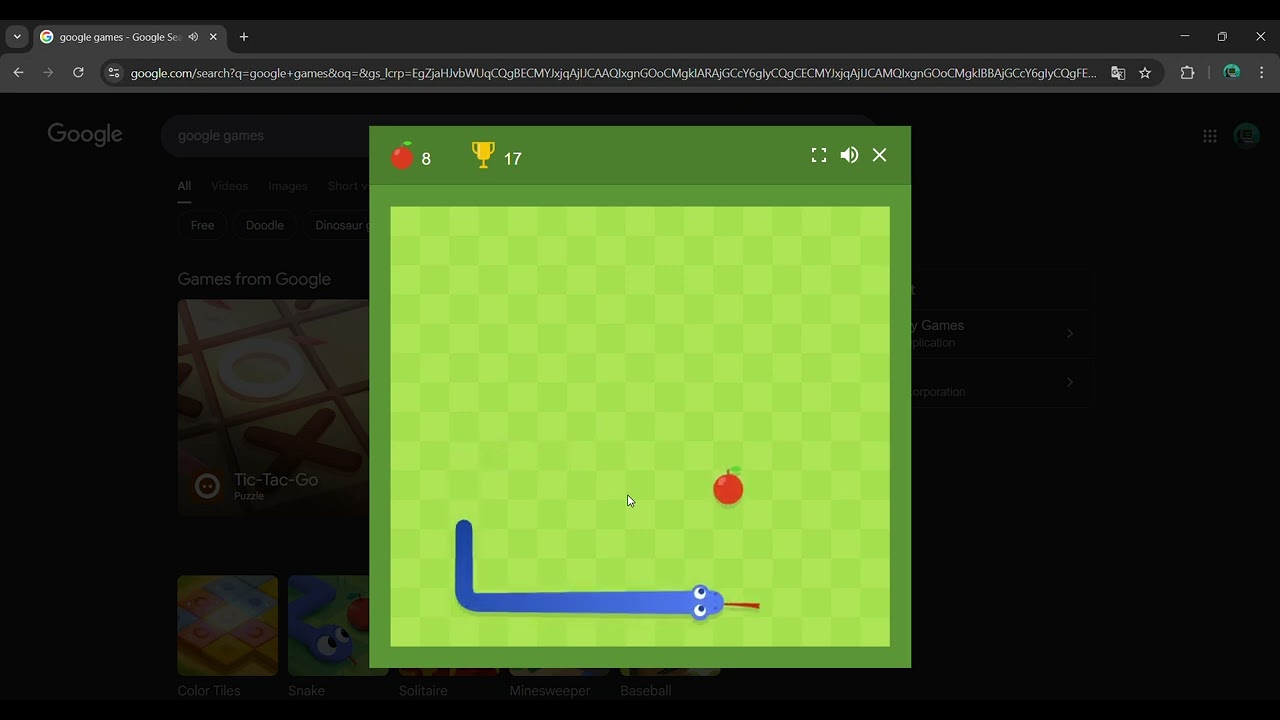1280x720 pixels.
Task: Select the Doodle filter chip
Action: tap(265, 225)
